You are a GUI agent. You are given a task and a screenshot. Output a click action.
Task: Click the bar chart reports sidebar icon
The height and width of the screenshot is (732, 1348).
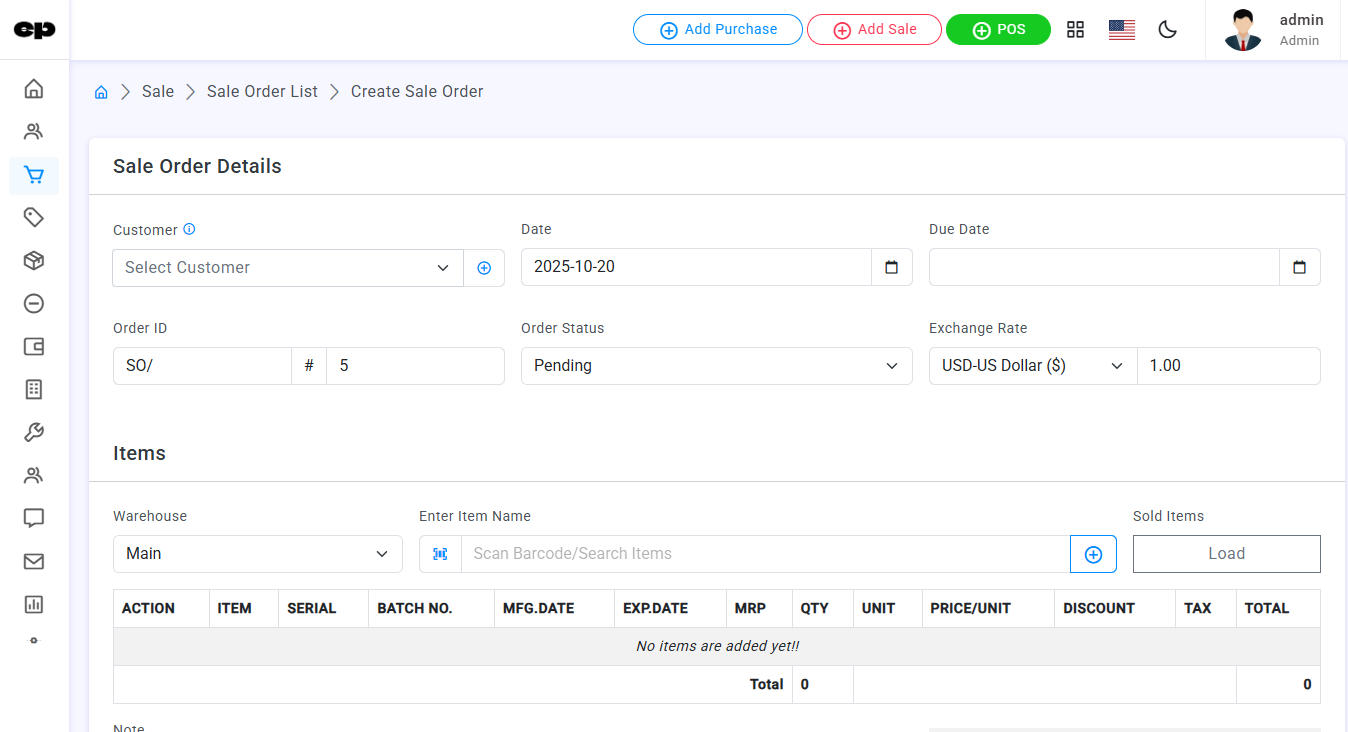(34, 604)
